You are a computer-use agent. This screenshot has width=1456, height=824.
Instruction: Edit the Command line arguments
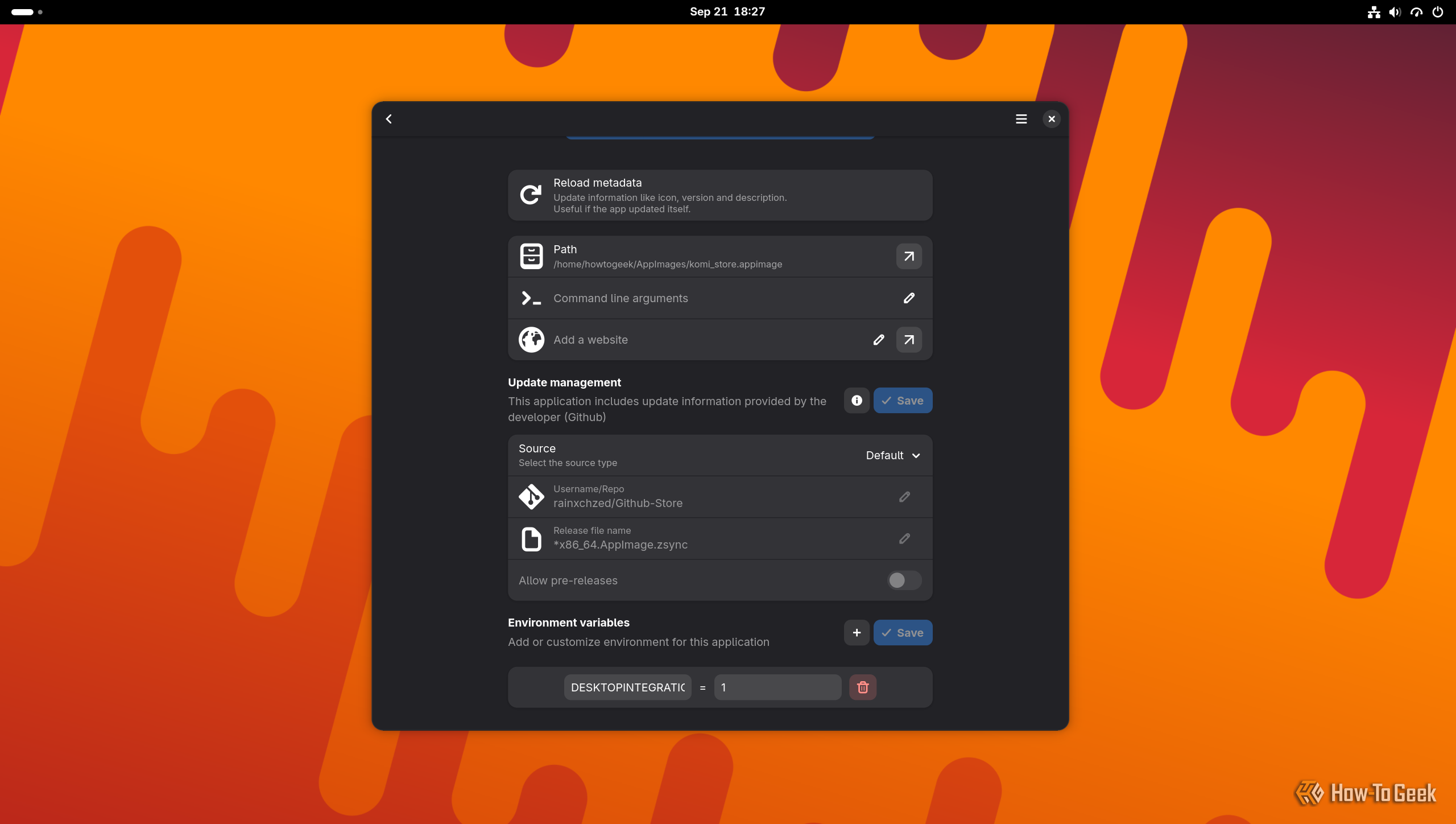click(x=909, y=298)
